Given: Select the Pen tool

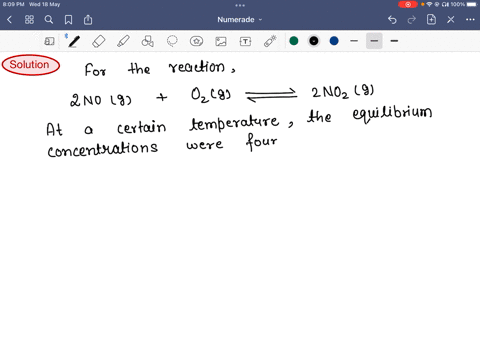Looking at the screenshot, I should click(x=74, y=41).
